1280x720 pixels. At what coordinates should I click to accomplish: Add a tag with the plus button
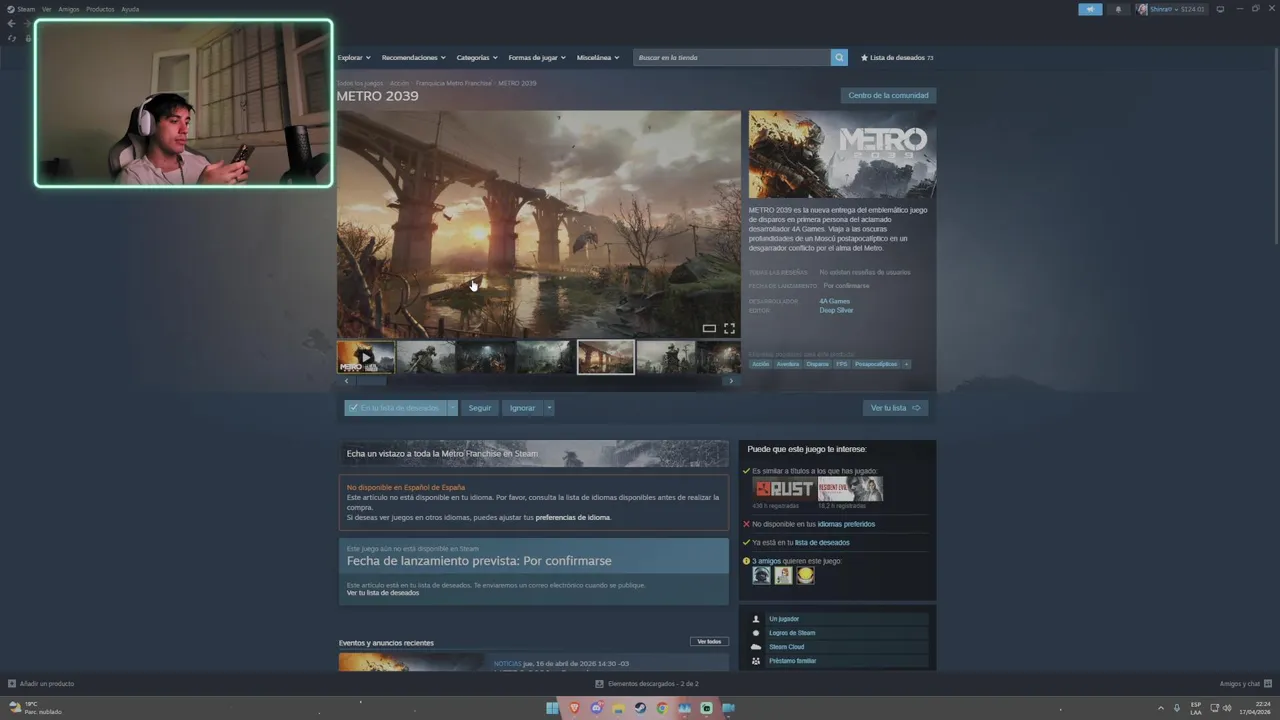(x=907, y=364)
